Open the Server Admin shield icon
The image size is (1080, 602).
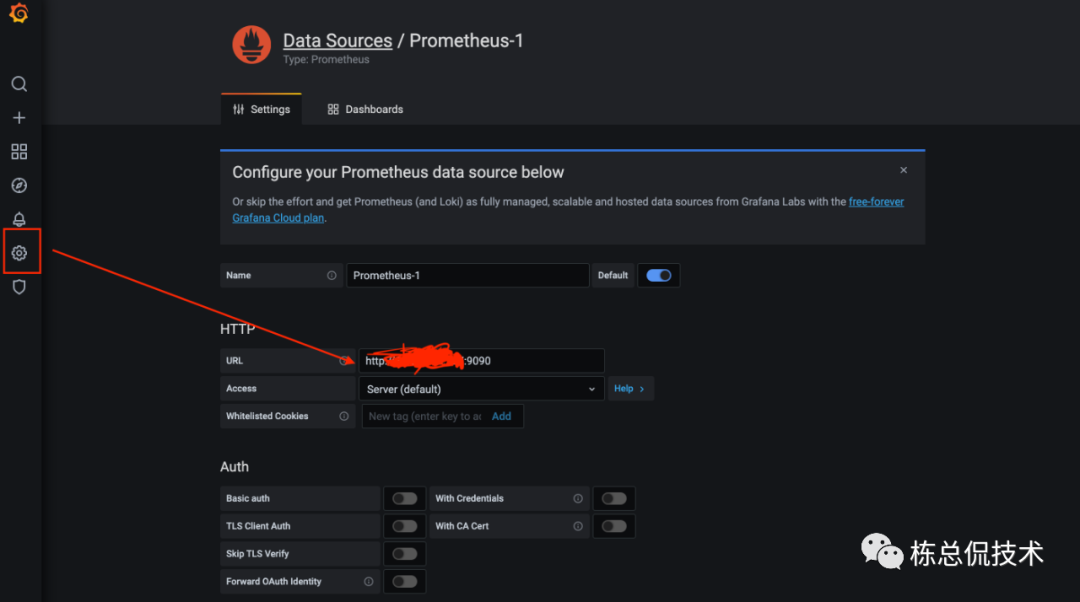point(19,287)
